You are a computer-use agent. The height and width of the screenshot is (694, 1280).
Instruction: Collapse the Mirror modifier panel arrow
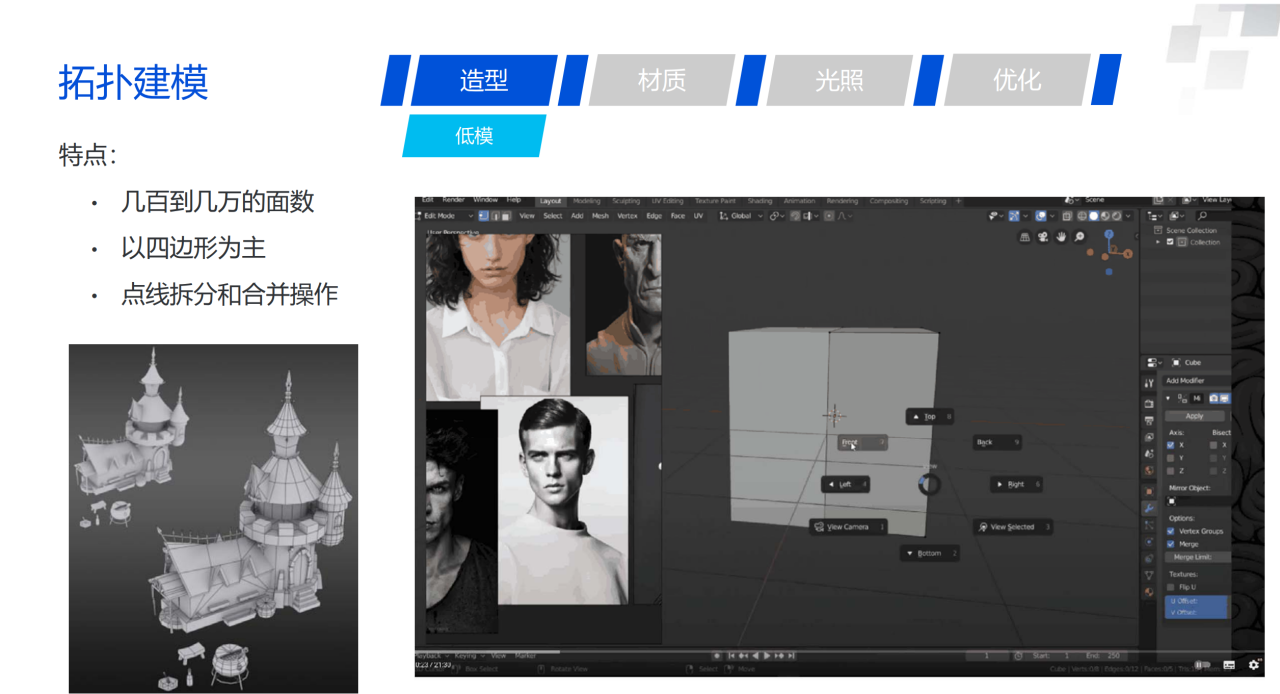point(1167,398)
